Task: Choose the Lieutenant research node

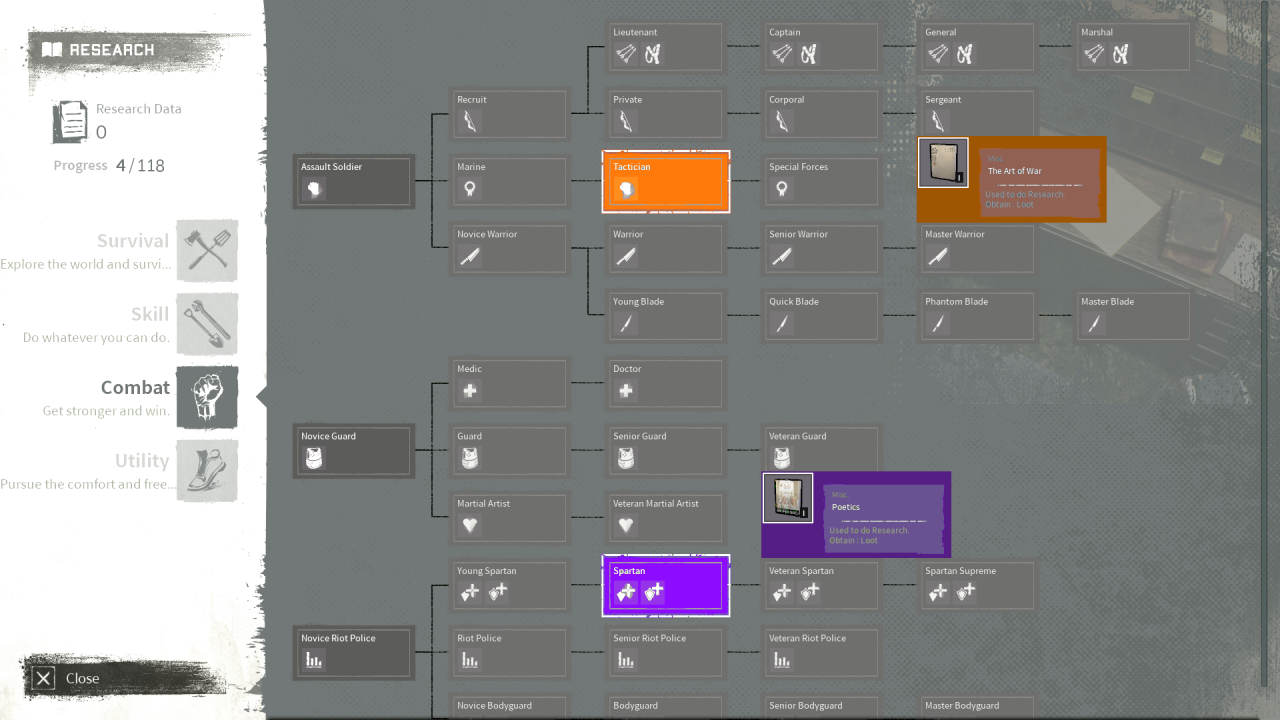Action: (666, 46)
